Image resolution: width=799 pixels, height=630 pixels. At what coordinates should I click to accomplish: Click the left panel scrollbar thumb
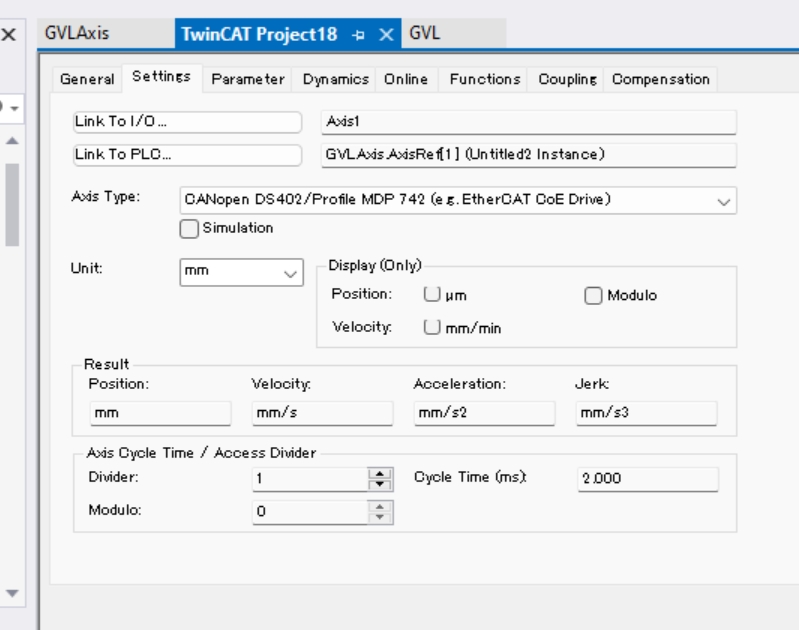click(12, 205)
